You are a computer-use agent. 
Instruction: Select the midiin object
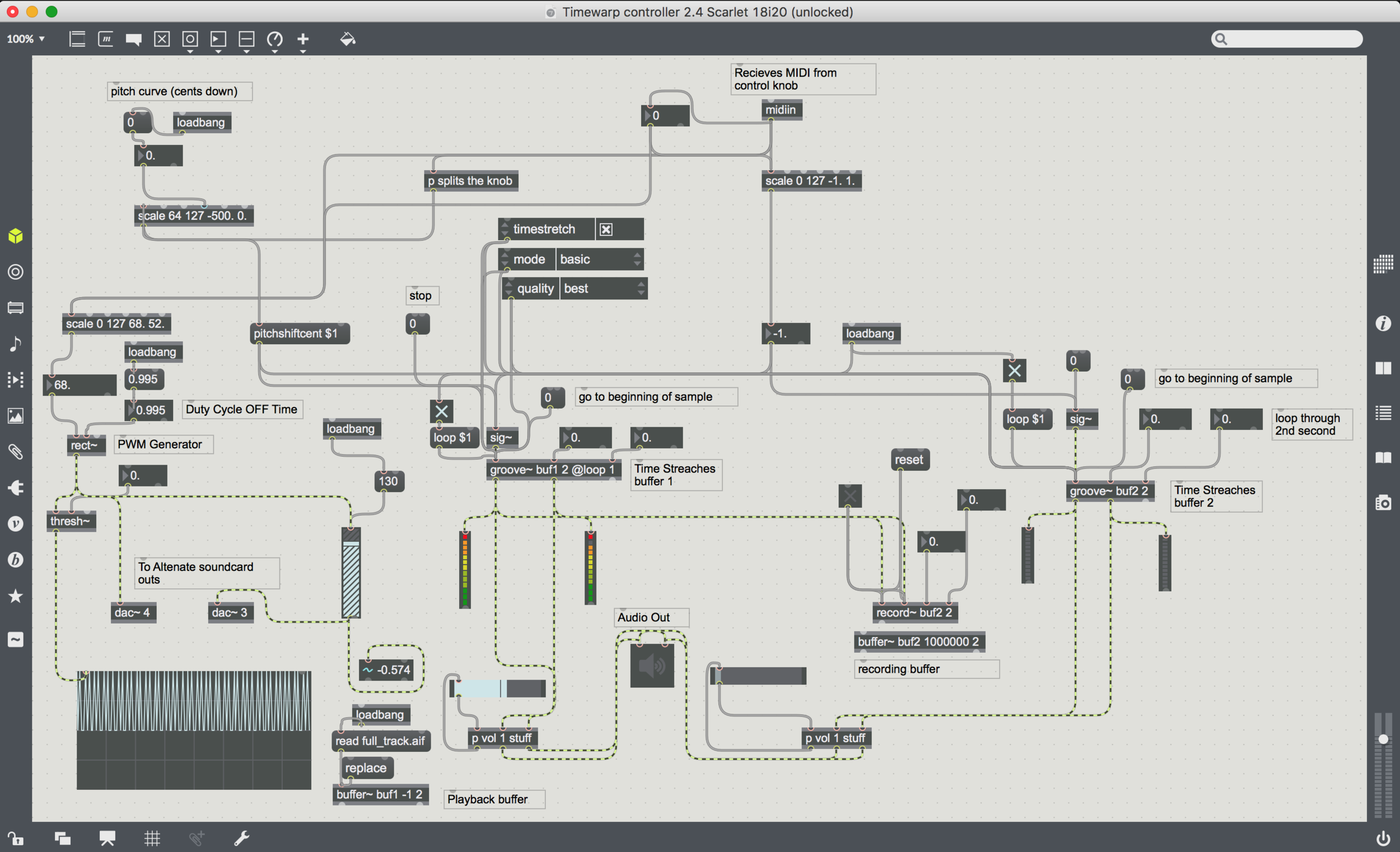tap(782, 110)
